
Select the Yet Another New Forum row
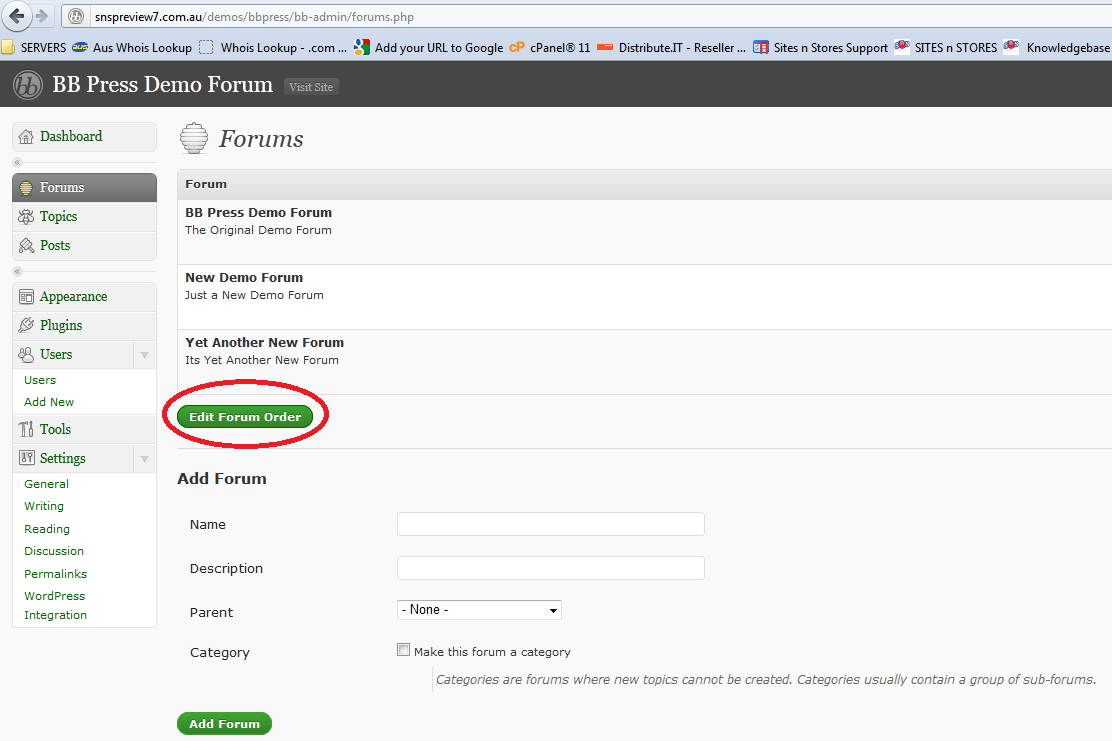(644, 362)
